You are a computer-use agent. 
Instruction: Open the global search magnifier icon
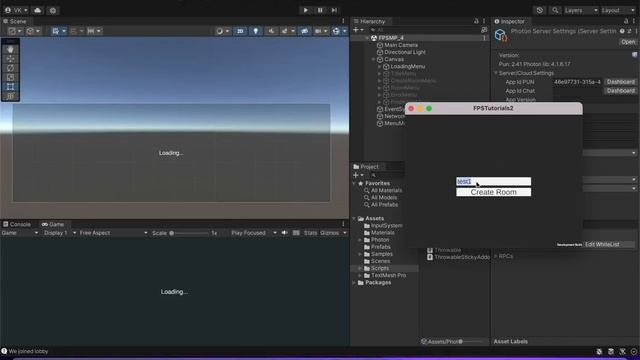pos(555,10)
